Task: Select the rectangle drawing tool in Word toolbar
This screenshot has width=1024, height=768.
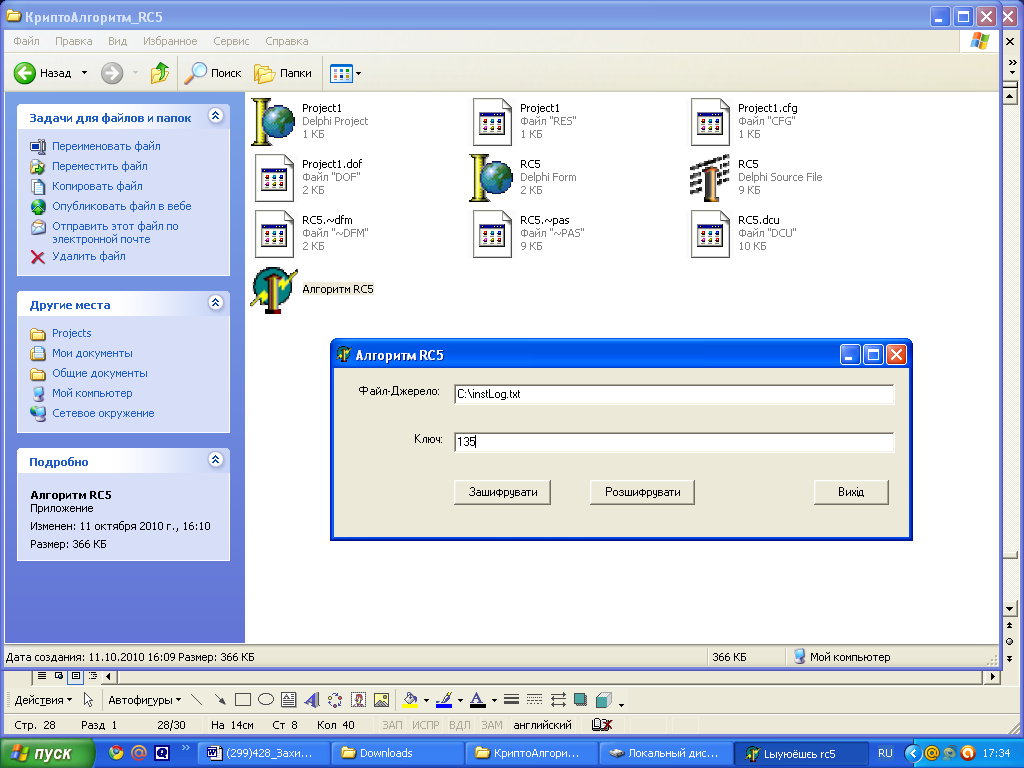Action: tap(242, 700)
